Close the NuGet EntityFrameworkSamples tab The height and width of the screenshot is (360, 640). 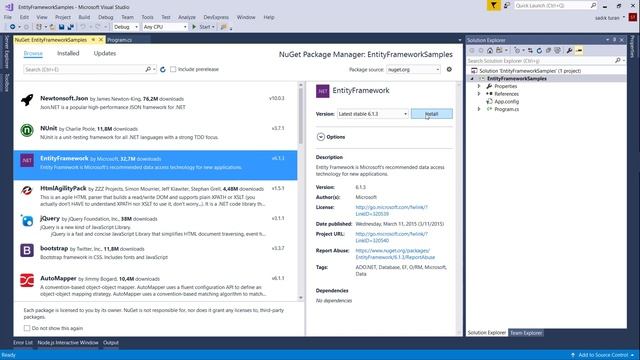(101, 40)
